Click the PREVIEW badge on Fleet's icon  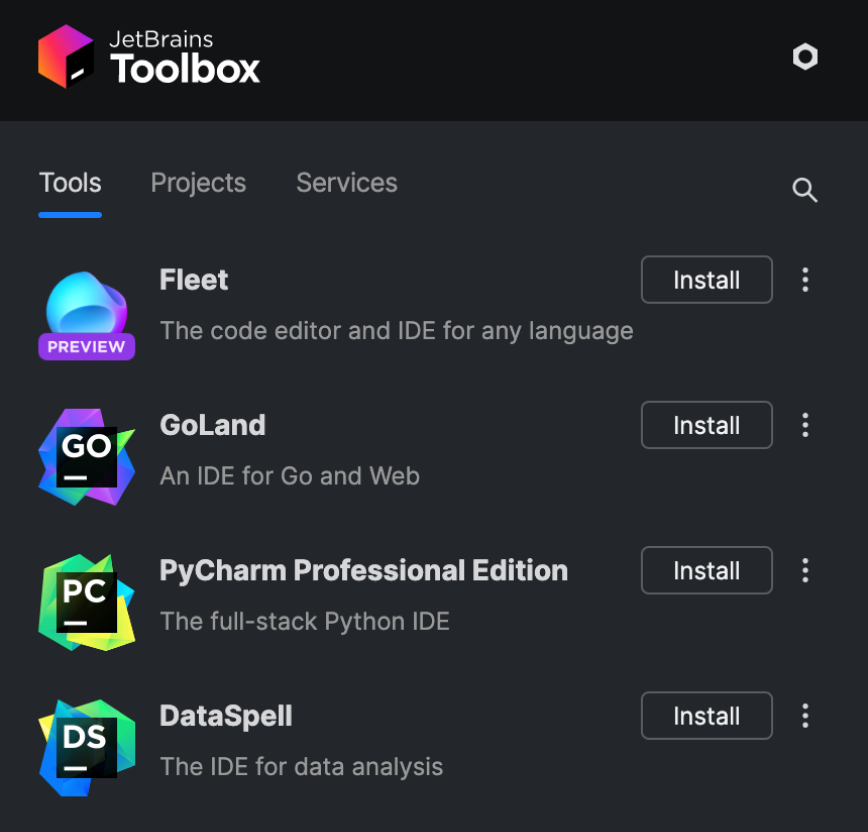pos(86,347)
